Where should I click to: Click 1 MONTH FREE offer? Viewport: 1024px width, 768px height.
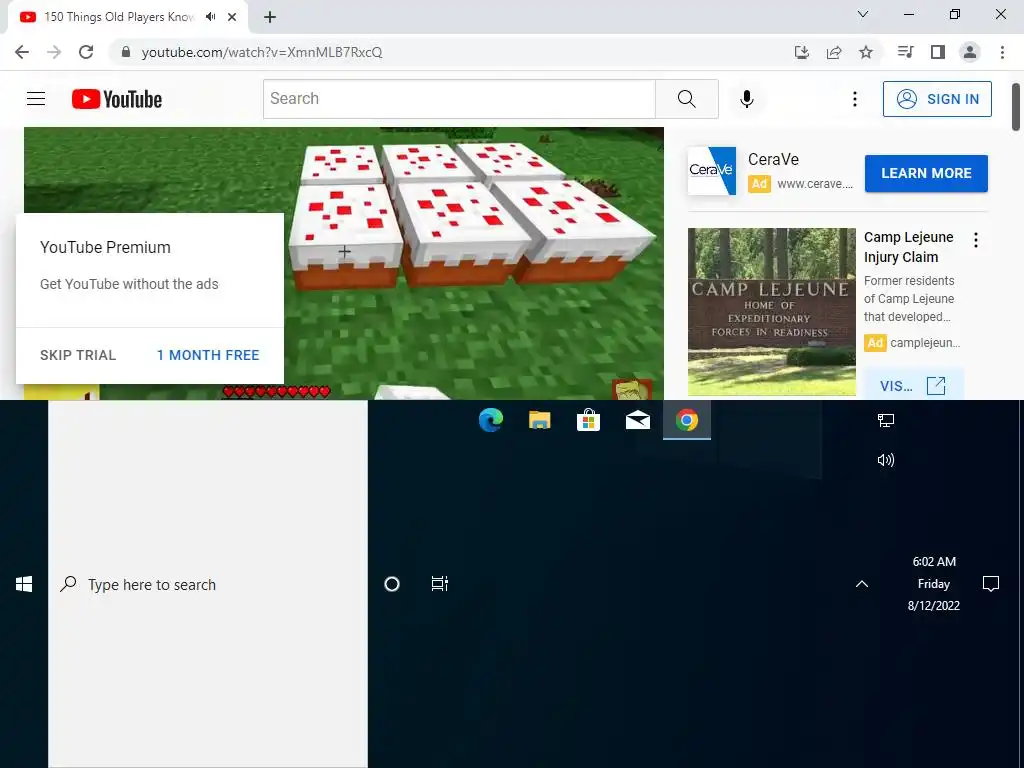point(208,355)
